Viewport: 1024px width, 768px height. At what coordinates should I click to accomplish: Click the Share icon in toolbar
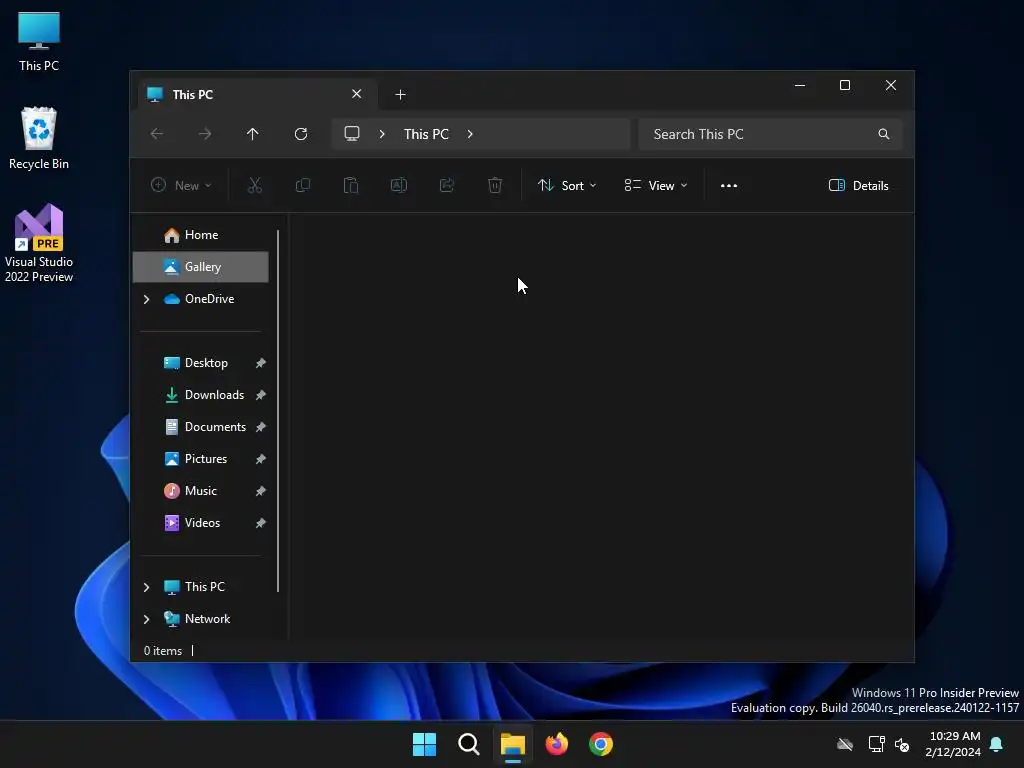(447, 185)
